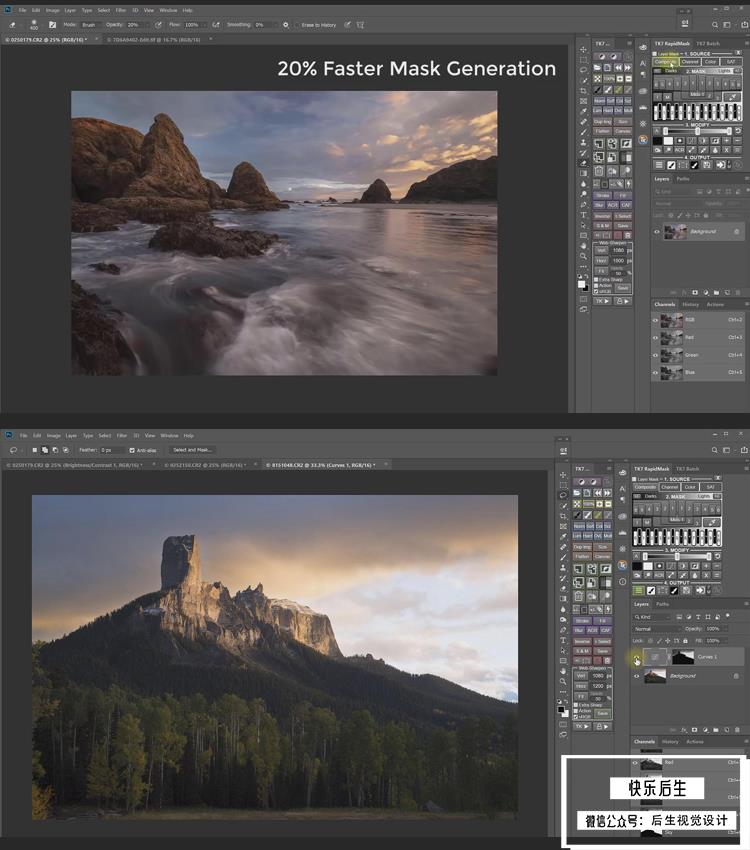Click the Color source button in the top RapidMask panel
Screen dimensions: 750x850
710,61
